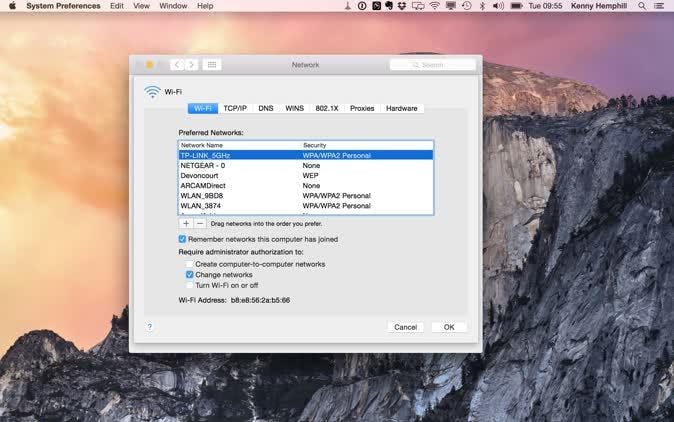Remove network with the minus button
The width and height of the screenshot is (674, 422).
[x=200, y=223]
